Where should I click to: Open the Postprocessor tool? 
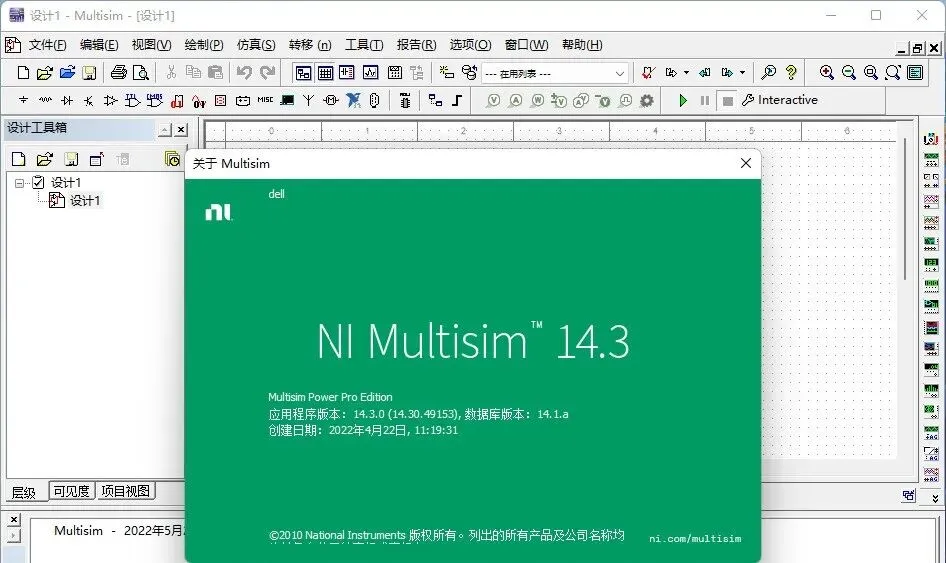pos(395,73)
